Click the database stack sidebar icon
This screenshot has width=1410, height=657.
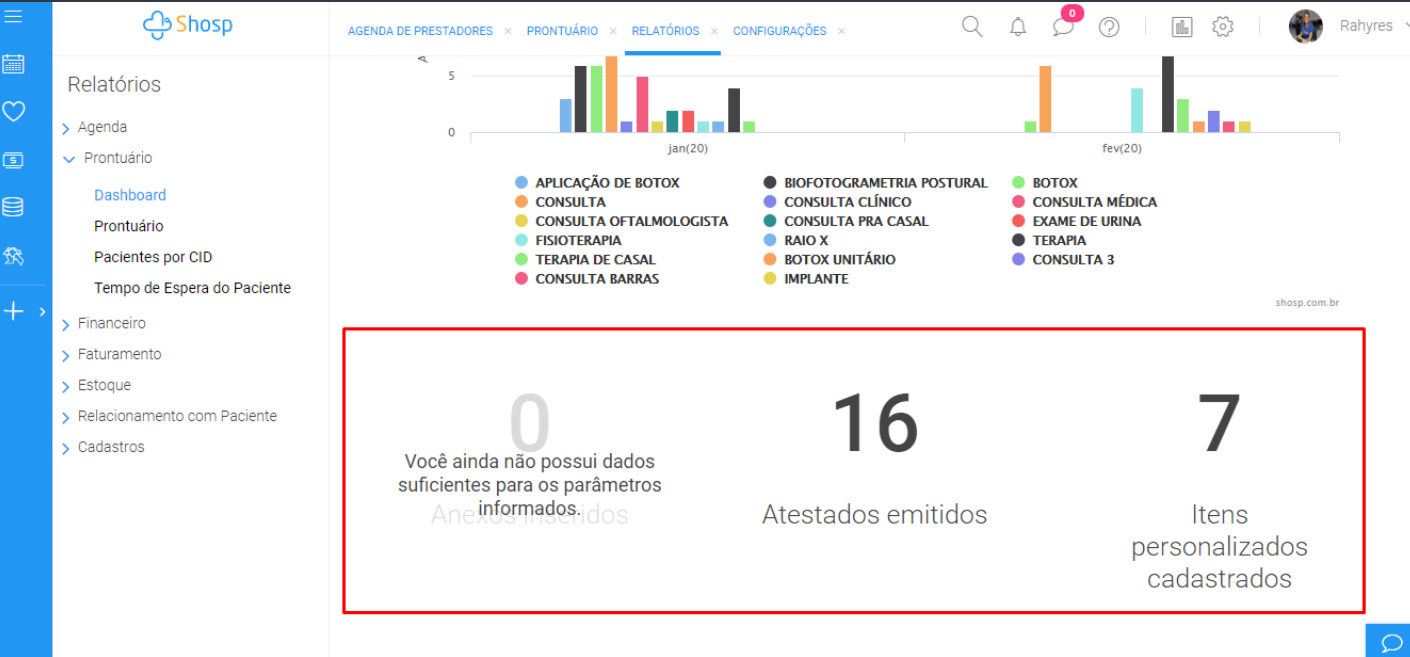click(x=13, y=207)
